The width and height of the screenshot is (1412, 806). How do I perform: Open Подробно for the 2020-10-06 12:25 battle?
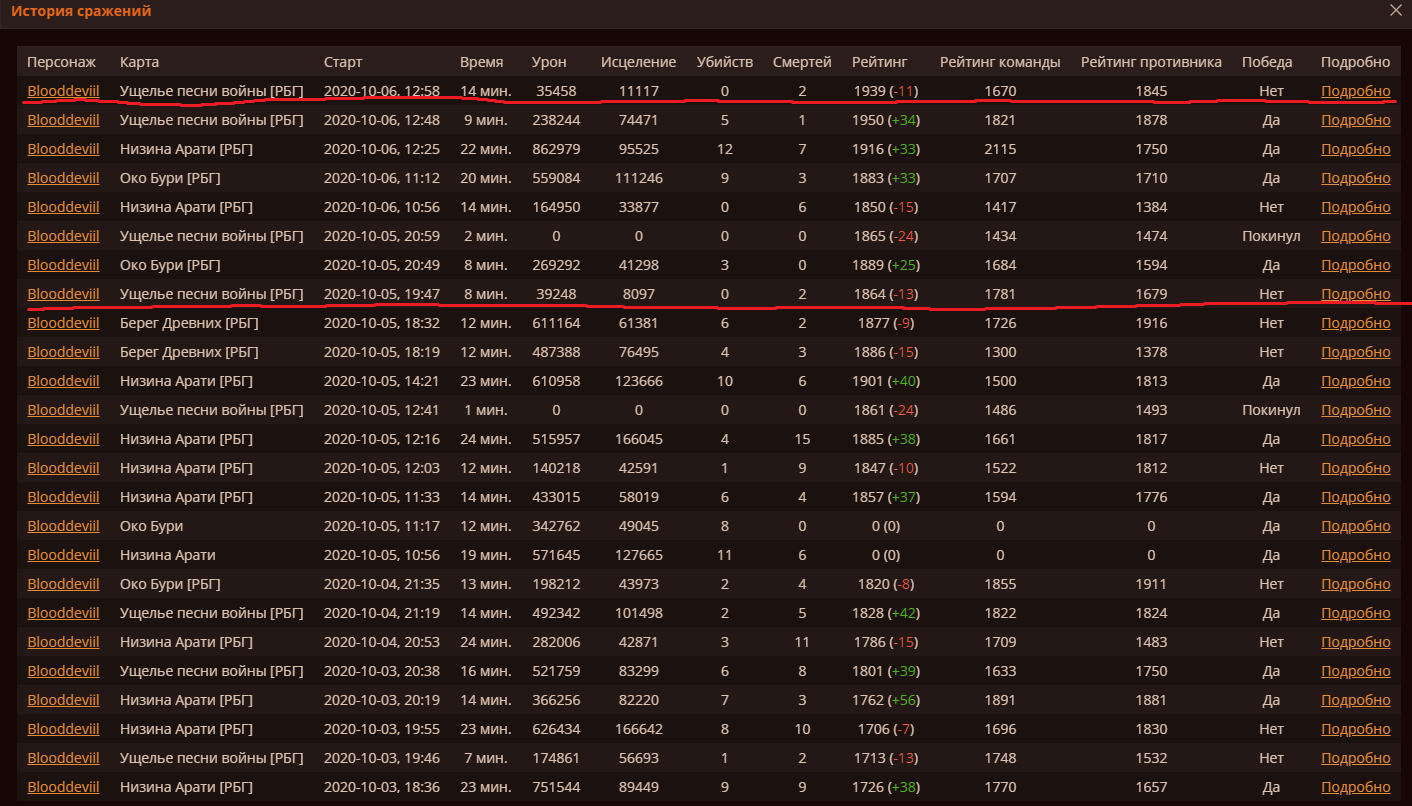(x=1355, y=149)
